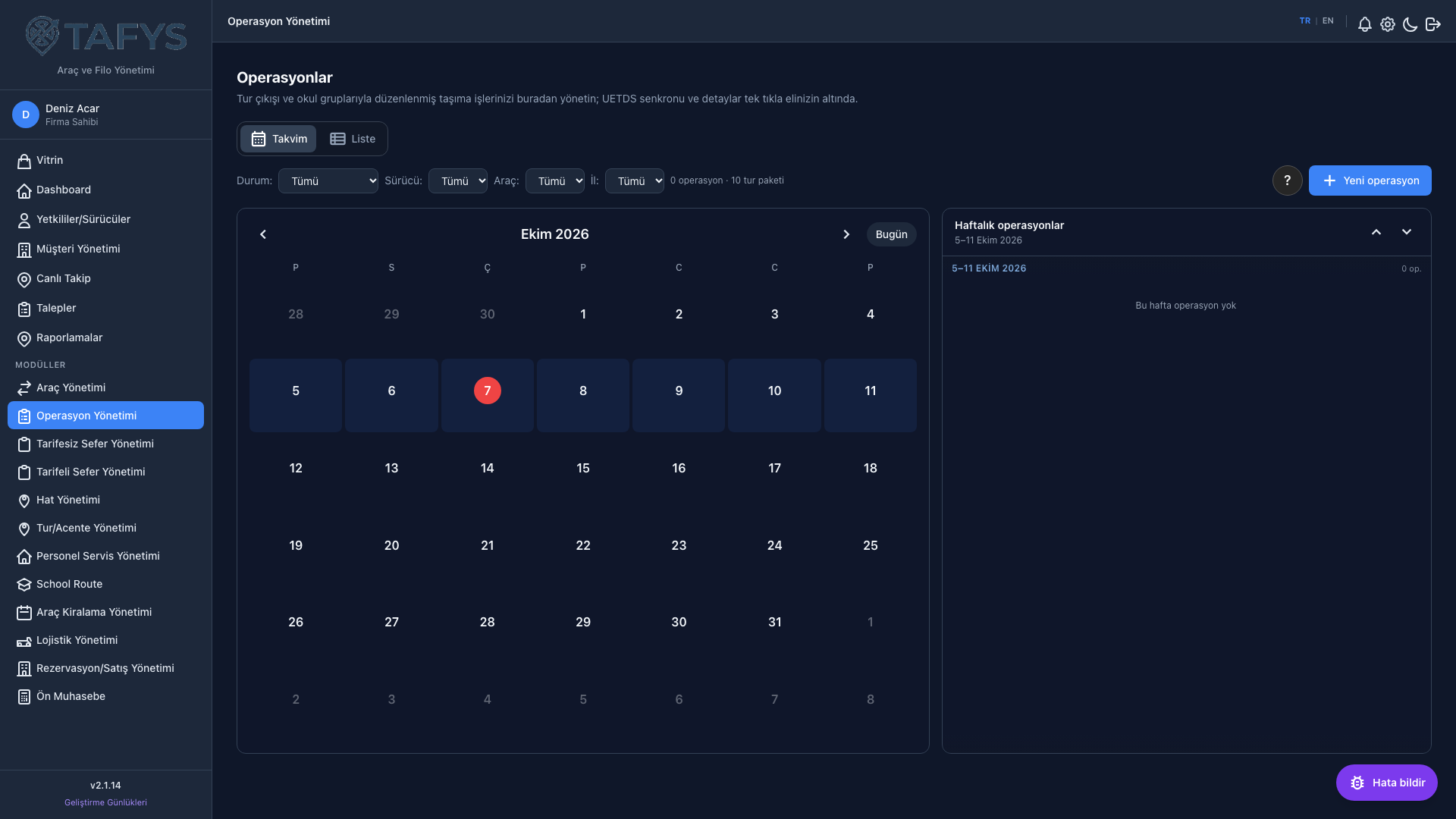Open the Araç filter dropdown
The height and width of the screenshot is (819, 1456).
pos(554,180)
